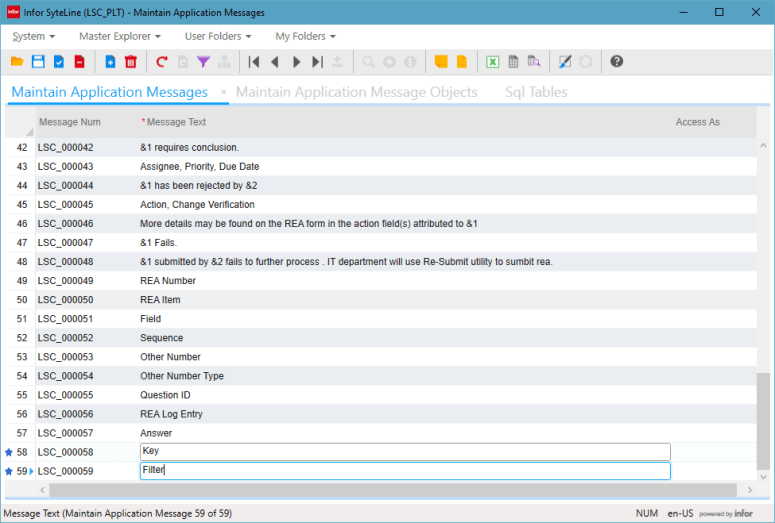Viewport: 775px width, 523px height.
Task: Click cell LSC_000043
Action: (x=65, y=167)
